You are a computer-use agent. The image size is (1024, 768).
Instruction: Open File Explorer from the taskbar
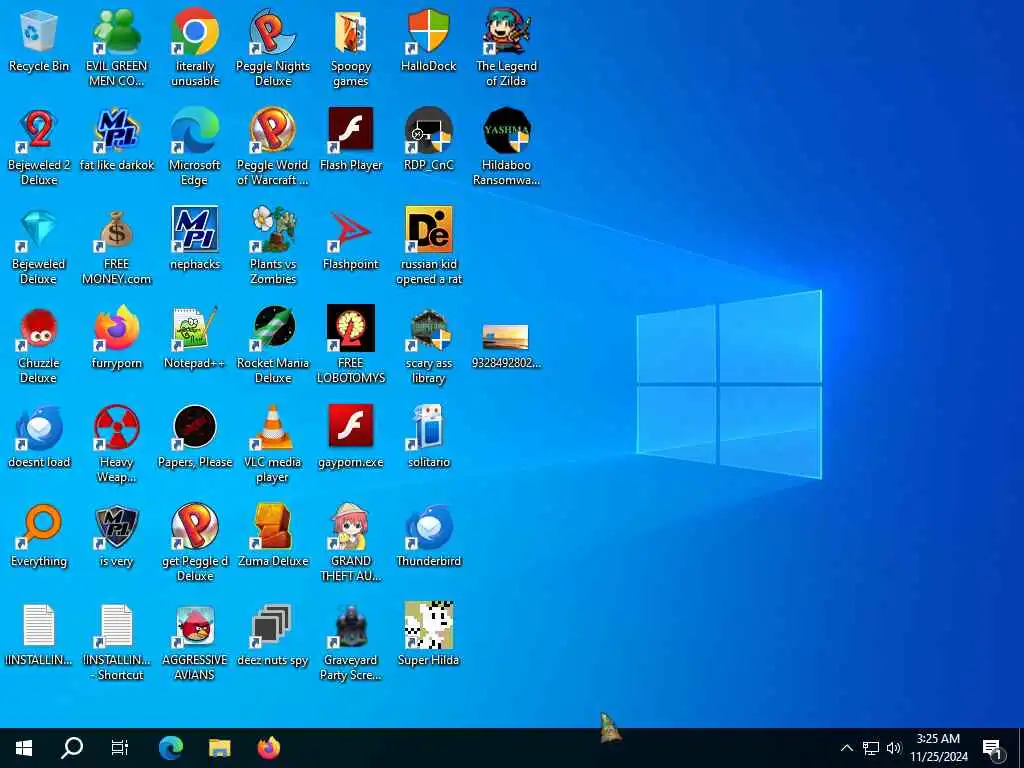(219, 748)
